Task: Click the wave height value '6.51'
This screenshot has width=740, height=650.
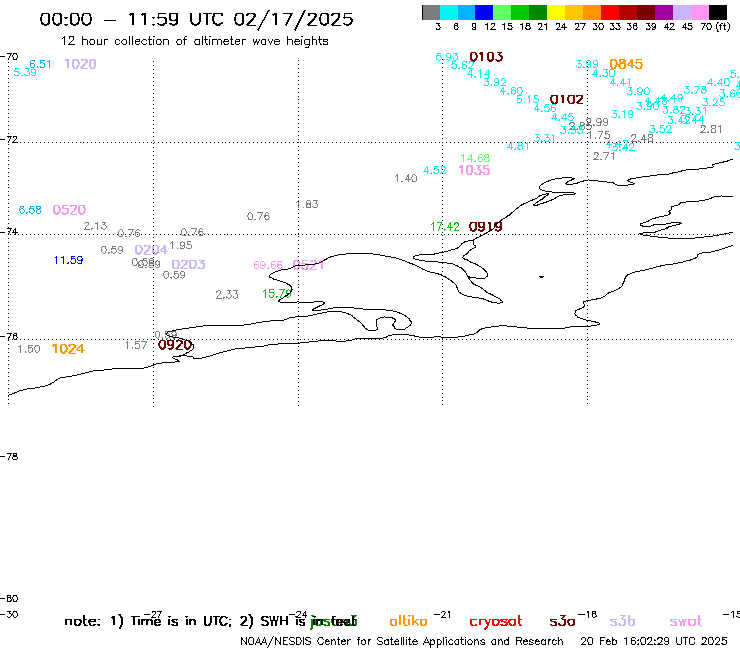Action: (x=40, y=64)
